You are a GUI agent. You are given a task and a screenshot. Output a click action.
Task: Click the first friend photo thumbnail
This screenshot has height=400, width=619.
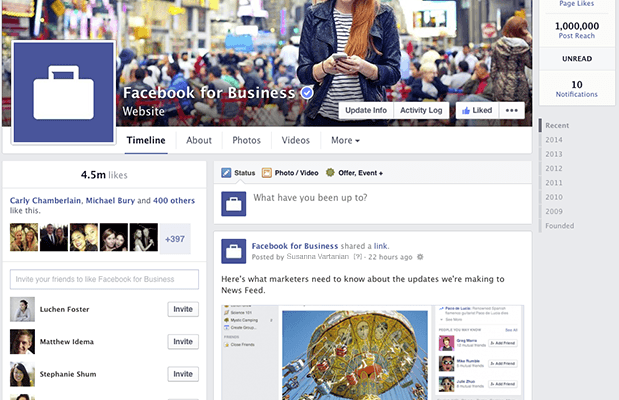point(24,237)
